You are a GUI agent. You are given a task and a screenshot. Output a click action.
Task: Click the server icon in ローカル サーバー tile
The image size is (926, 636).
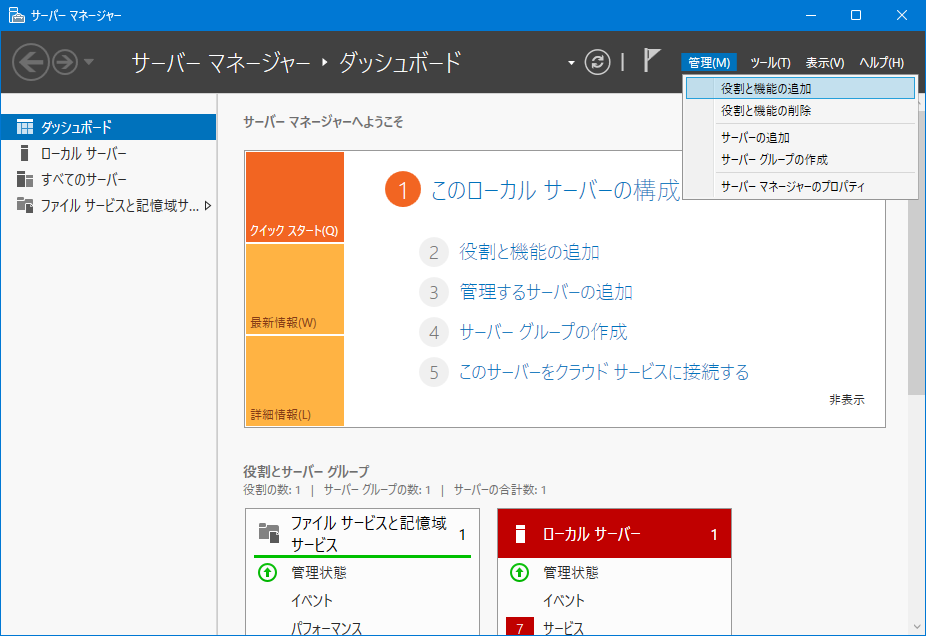pyautogui.click(x=520, y=534)
